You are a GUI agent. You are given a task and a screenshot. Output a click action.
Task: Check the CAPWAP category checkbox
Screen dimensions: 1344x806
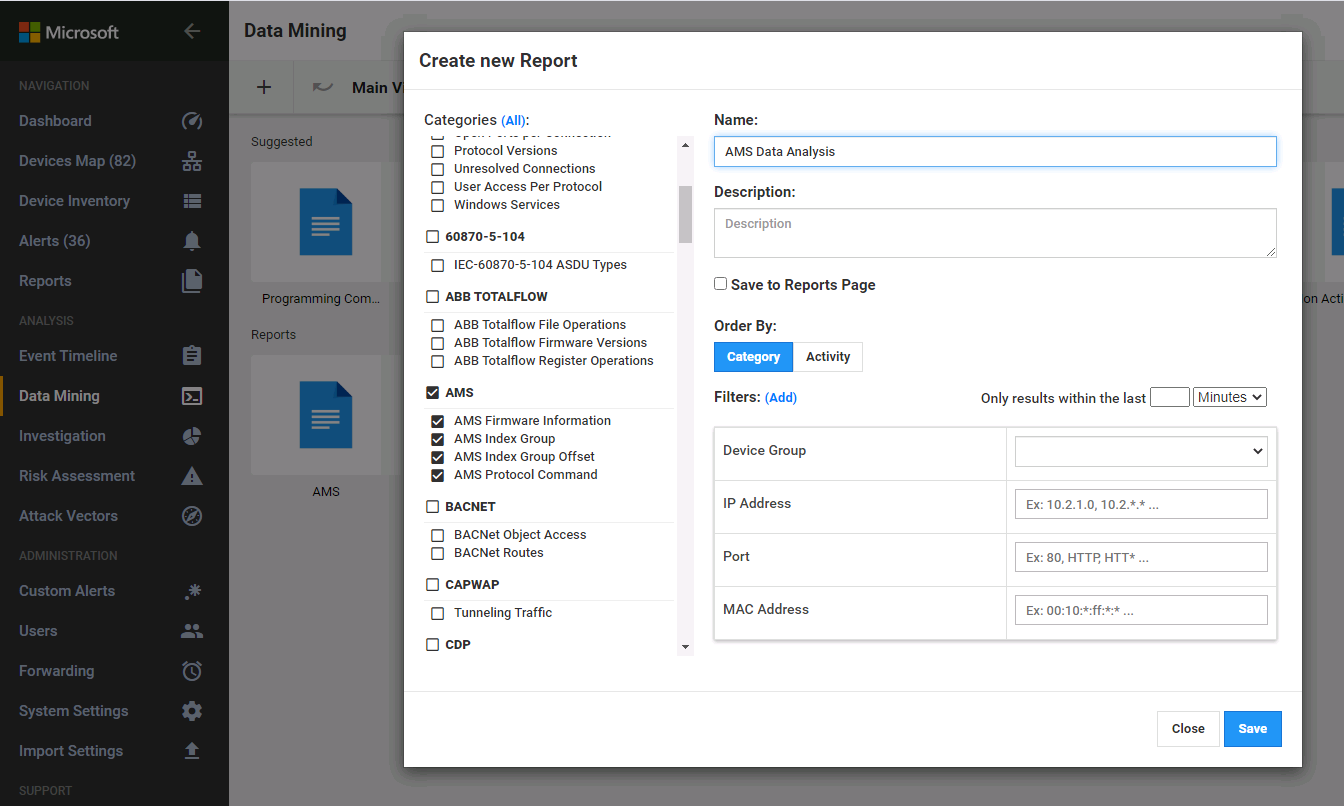click(433, 585)
